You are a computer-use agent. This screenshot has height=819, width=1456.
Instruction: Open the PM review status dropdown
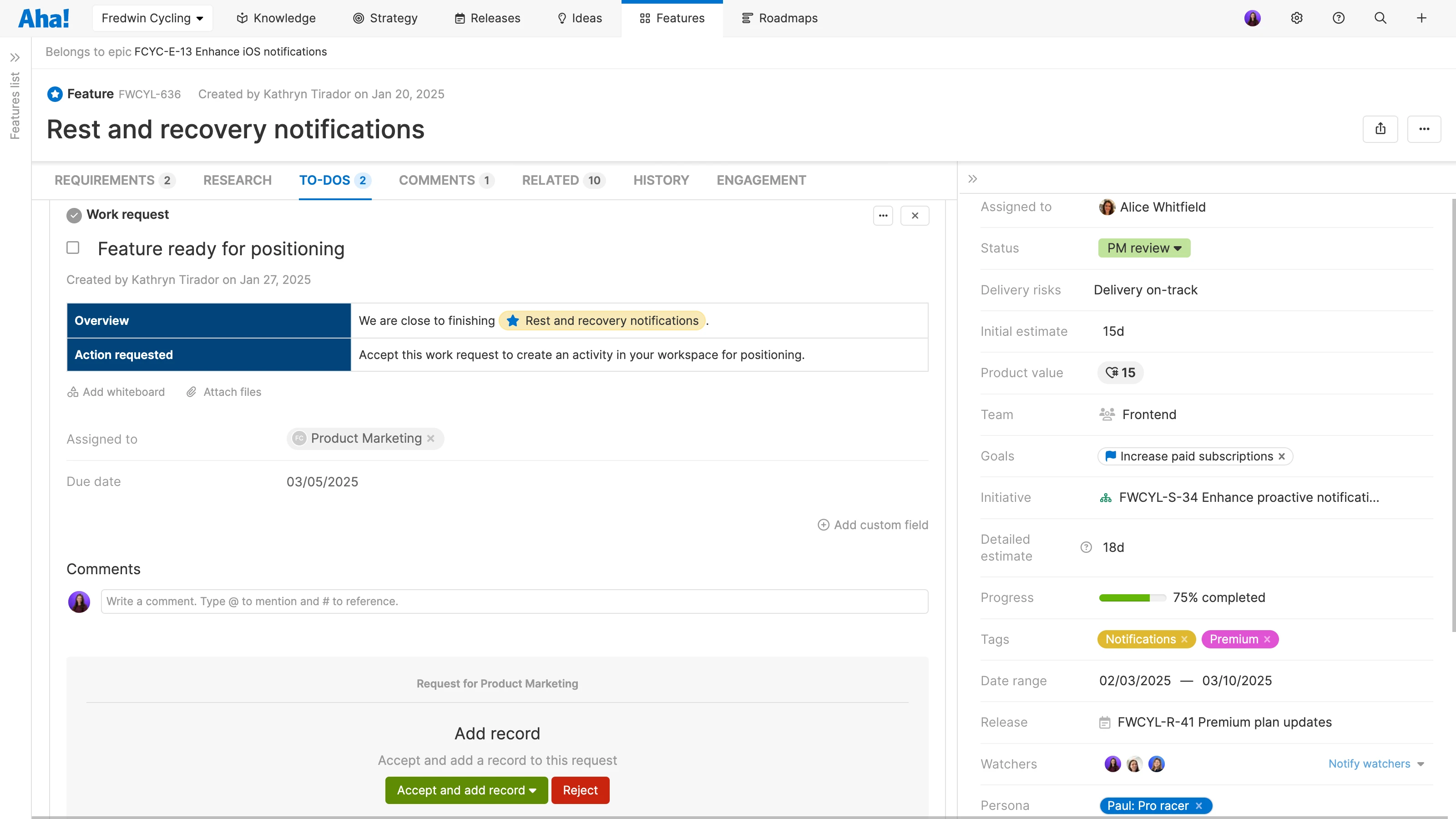1144,248
